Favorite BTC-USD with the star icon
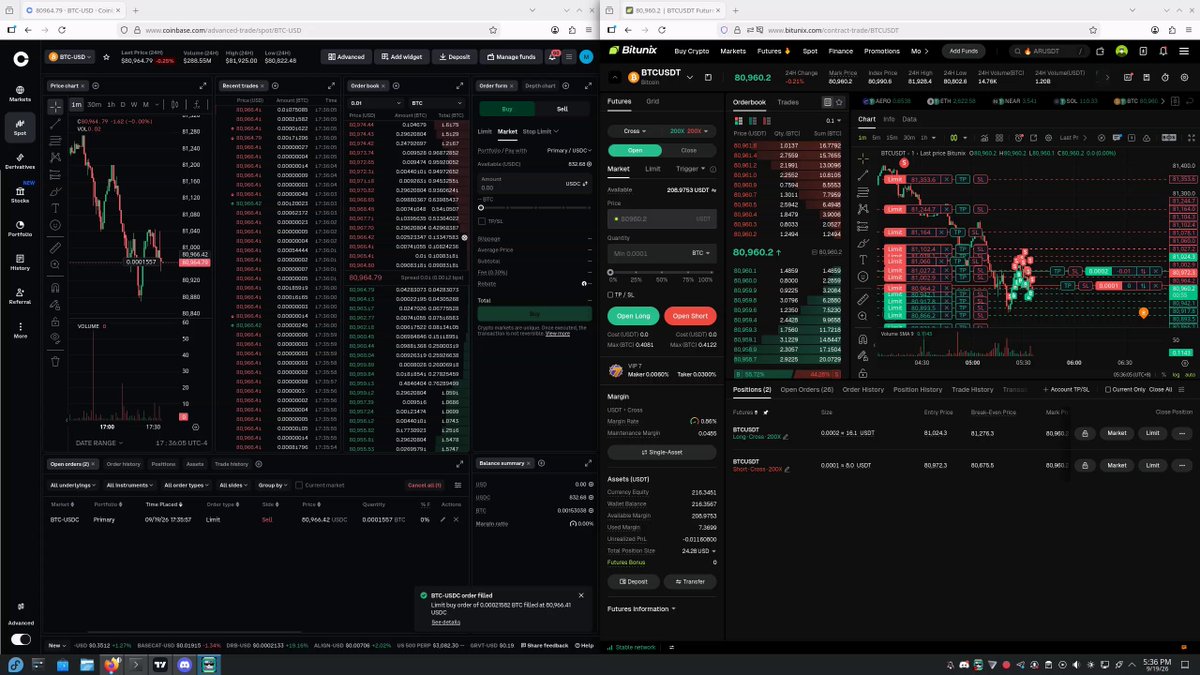The height and width of the screenshot is (675, 1200). [x=106, y=57]
